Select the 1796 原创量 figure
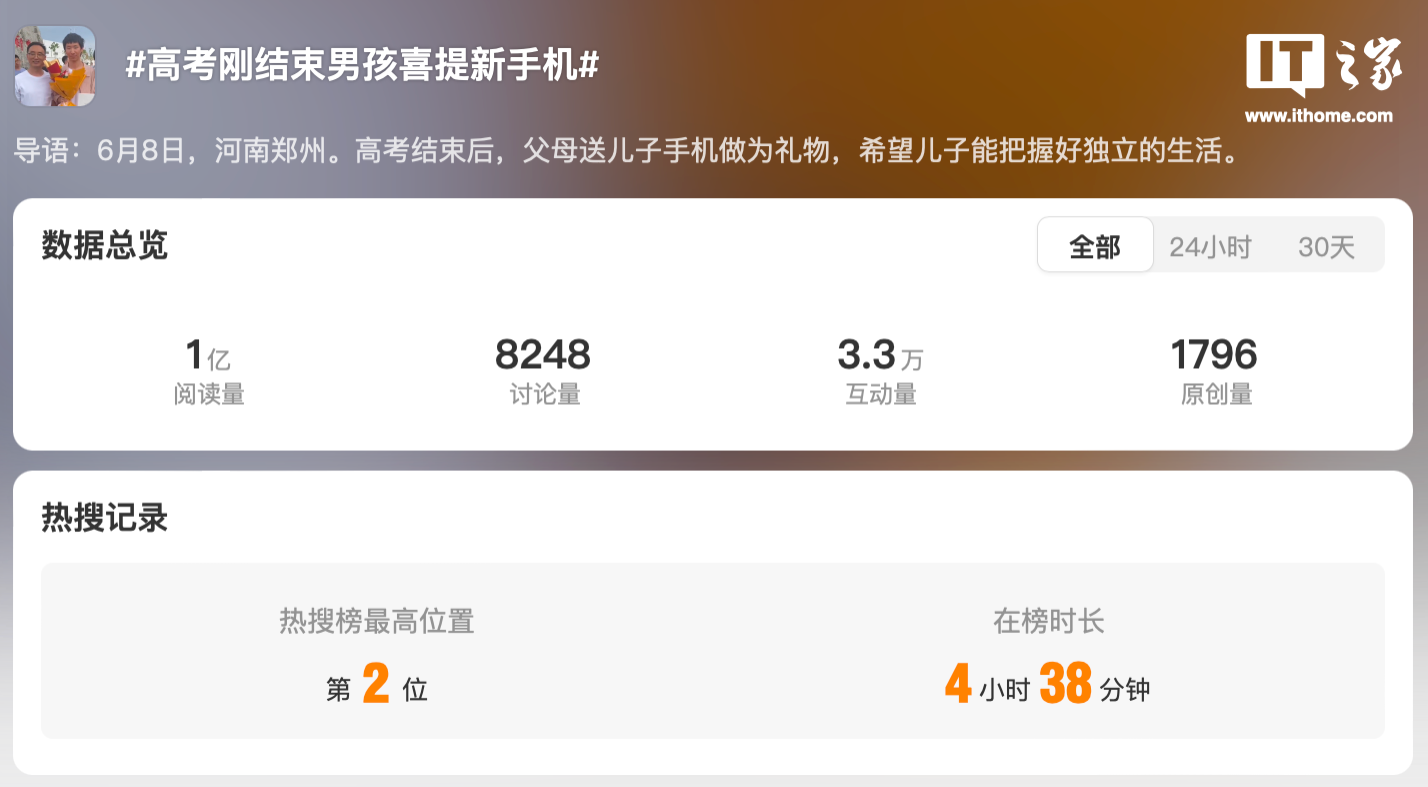1428x787 pixels. tap(1215, 370)
